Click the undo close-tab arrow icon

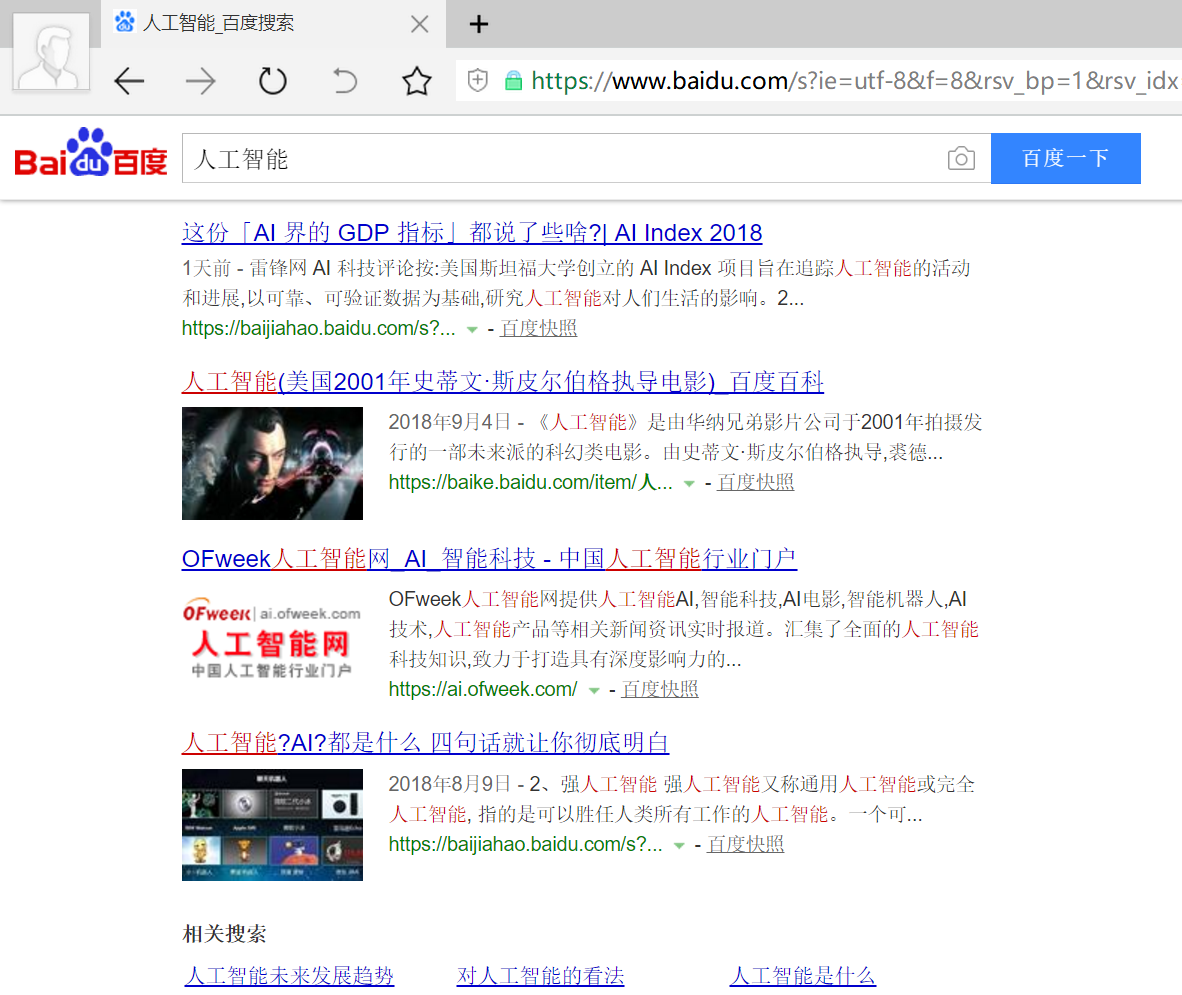tap(344, 80)
